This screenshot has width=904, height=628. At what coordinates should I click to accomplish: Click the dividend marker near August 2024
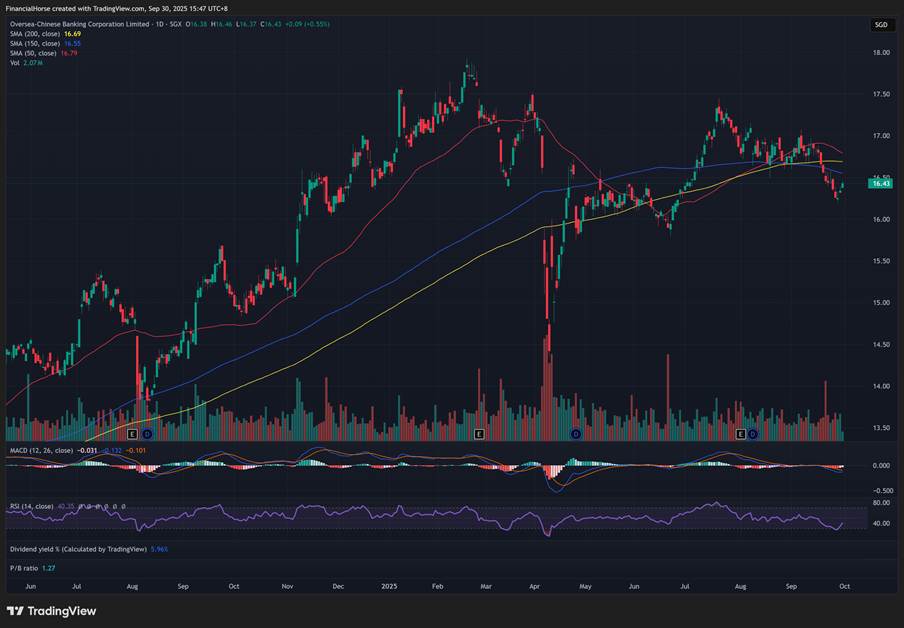point(146,435)
